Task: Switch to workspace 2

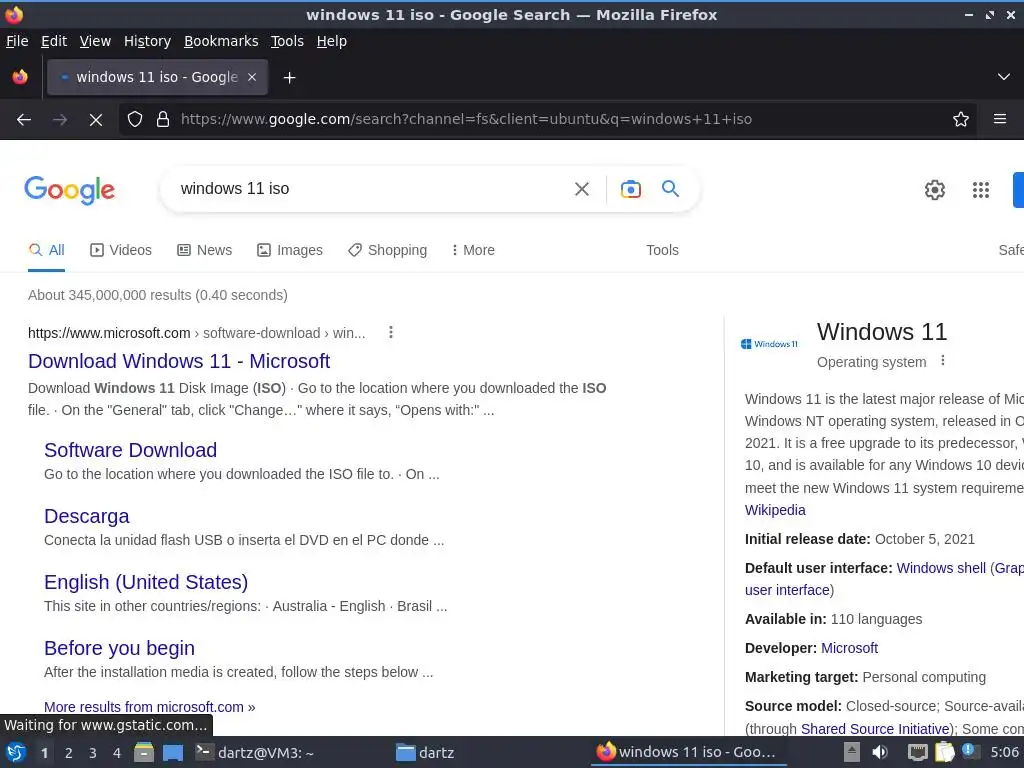Action: [x=68, y=753]
